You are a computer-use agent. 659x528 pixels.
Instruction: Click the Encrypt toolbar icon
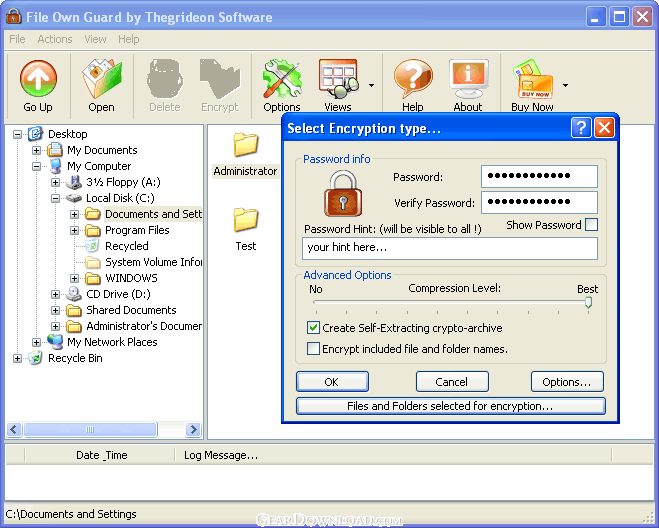220,79
